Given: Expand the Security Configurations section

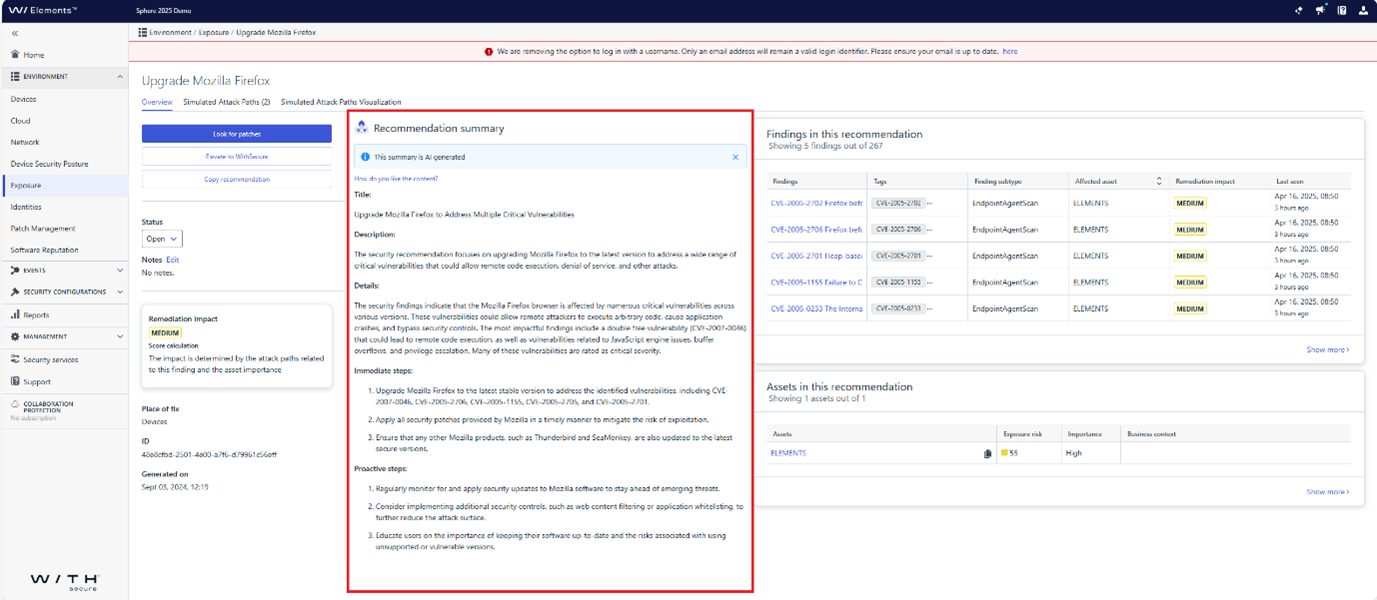Looking at the screenshot, I should (120, 292).
